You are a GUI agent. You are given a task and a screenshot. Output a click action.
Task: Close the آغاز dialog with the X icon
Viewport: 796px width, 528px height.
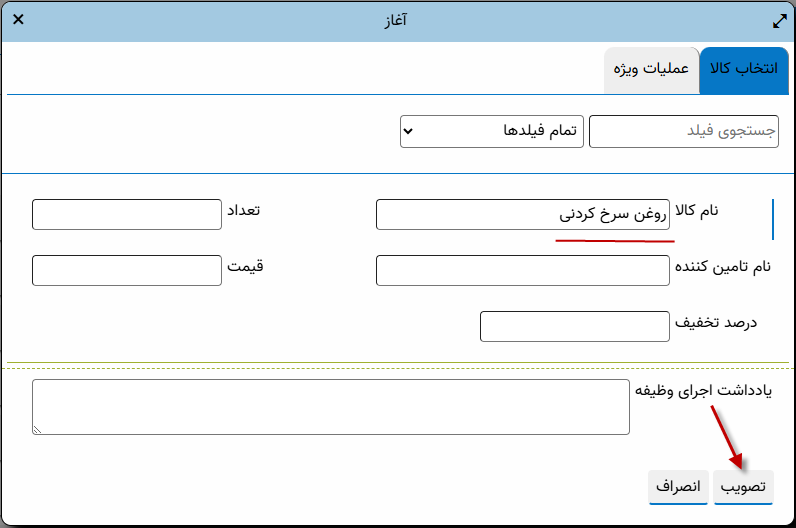point(19,20)
